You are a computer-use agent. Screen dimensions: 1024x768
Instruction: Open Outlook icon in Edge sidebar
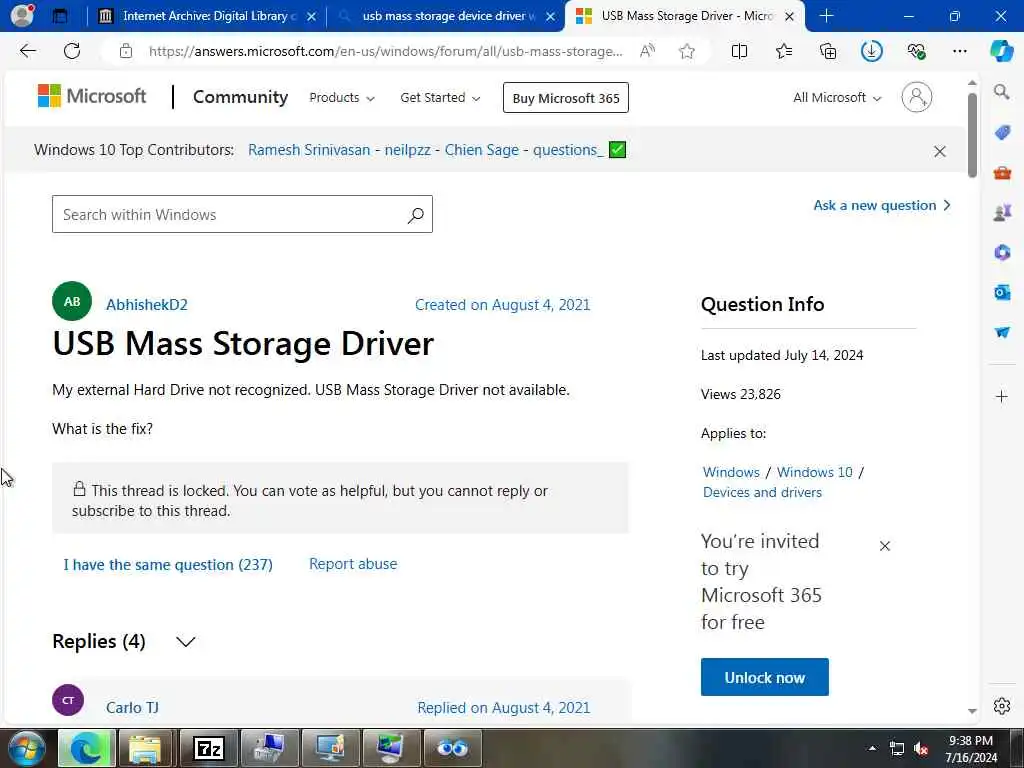tap(1002, 292)
